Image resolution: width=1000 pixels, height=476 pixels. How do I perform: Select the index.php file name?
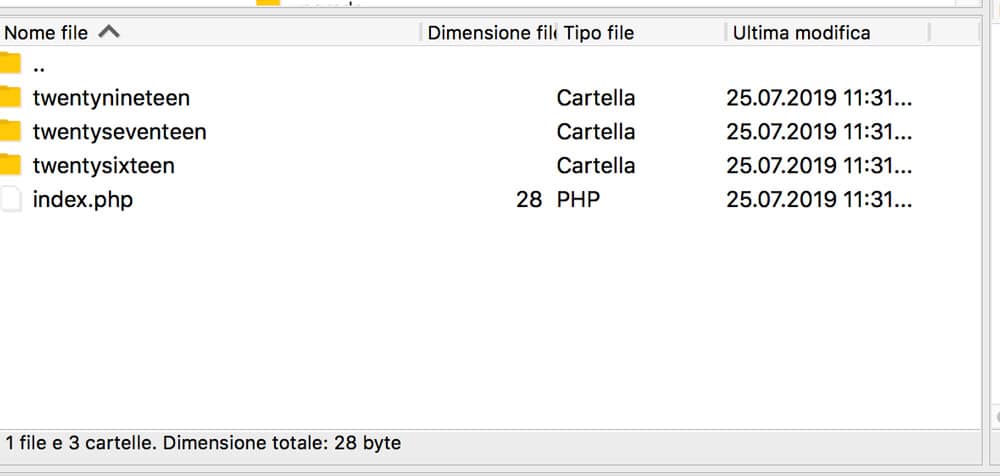(83, 200)
